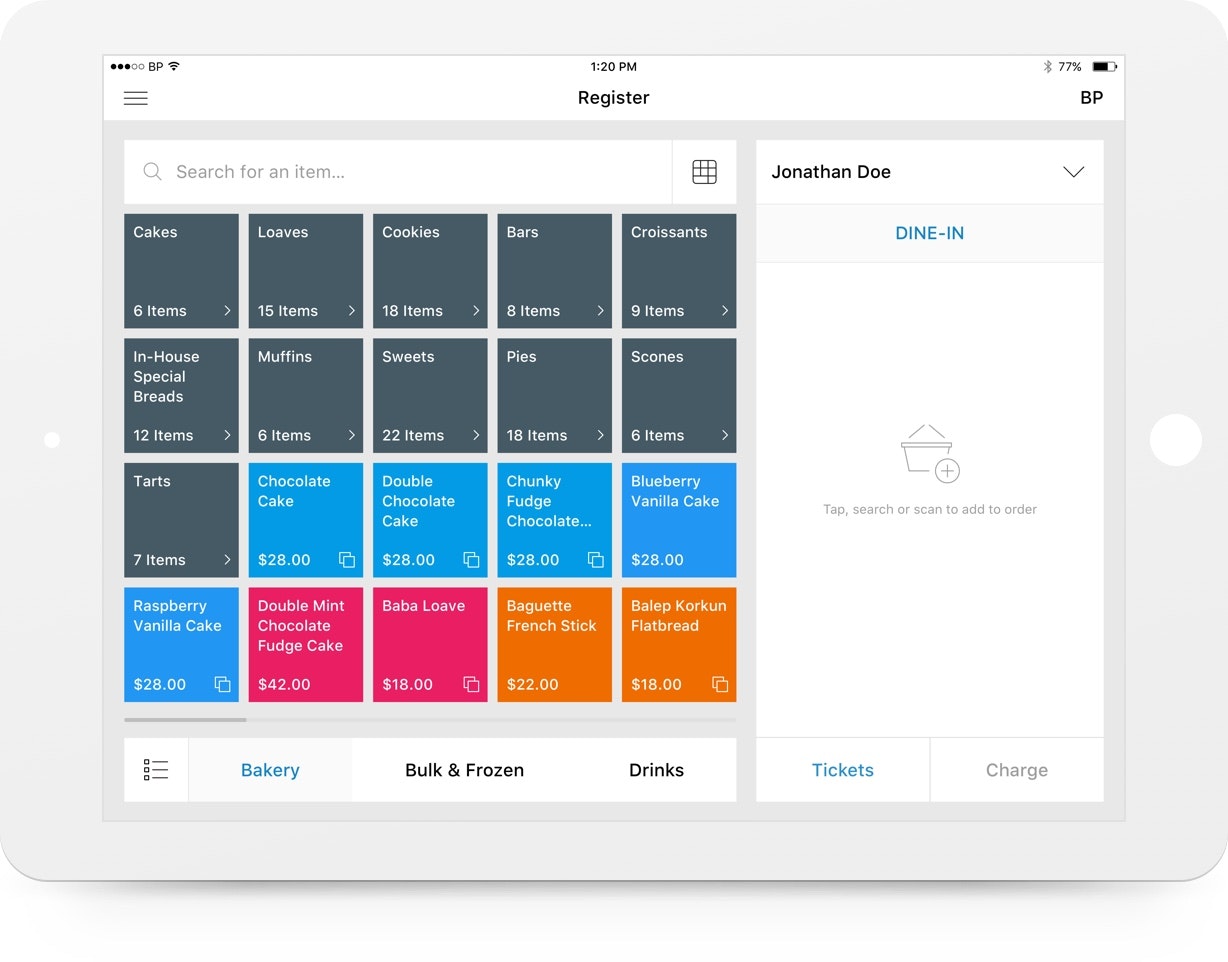Add Double Mint Chocolate Fudge Cake
This screenshot has height=962, width=1228.
[x=306, y=644]
